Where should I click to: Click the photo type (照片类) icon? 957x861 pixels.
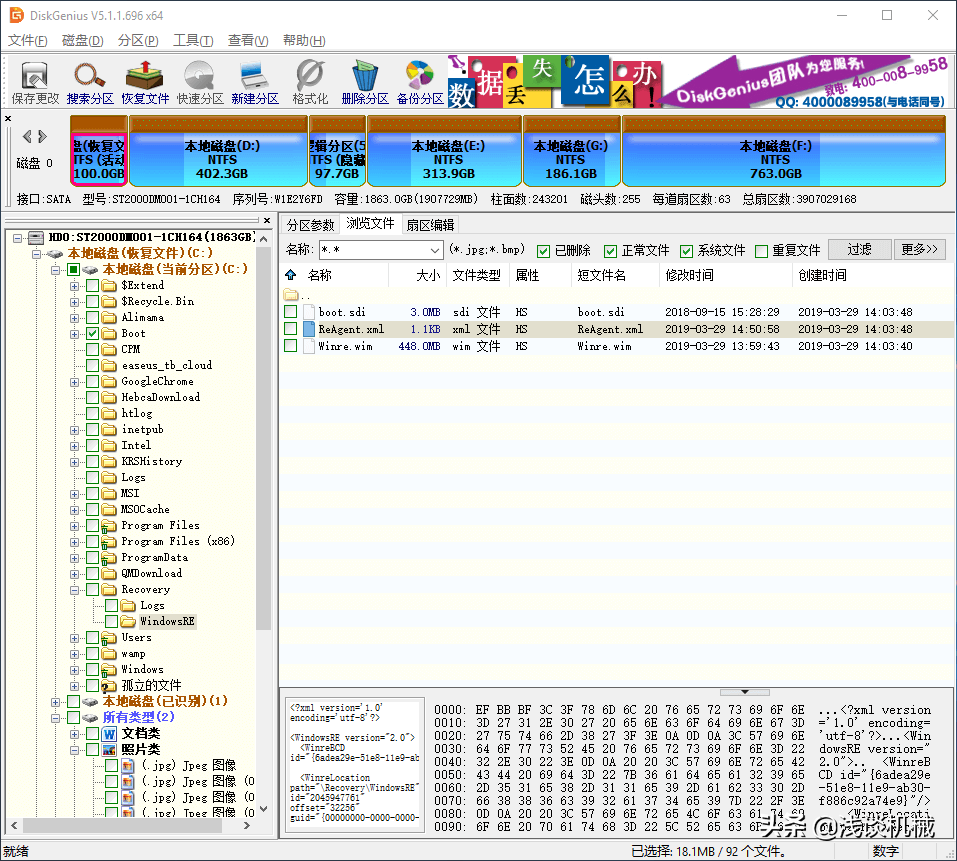(x=110, y=749)
